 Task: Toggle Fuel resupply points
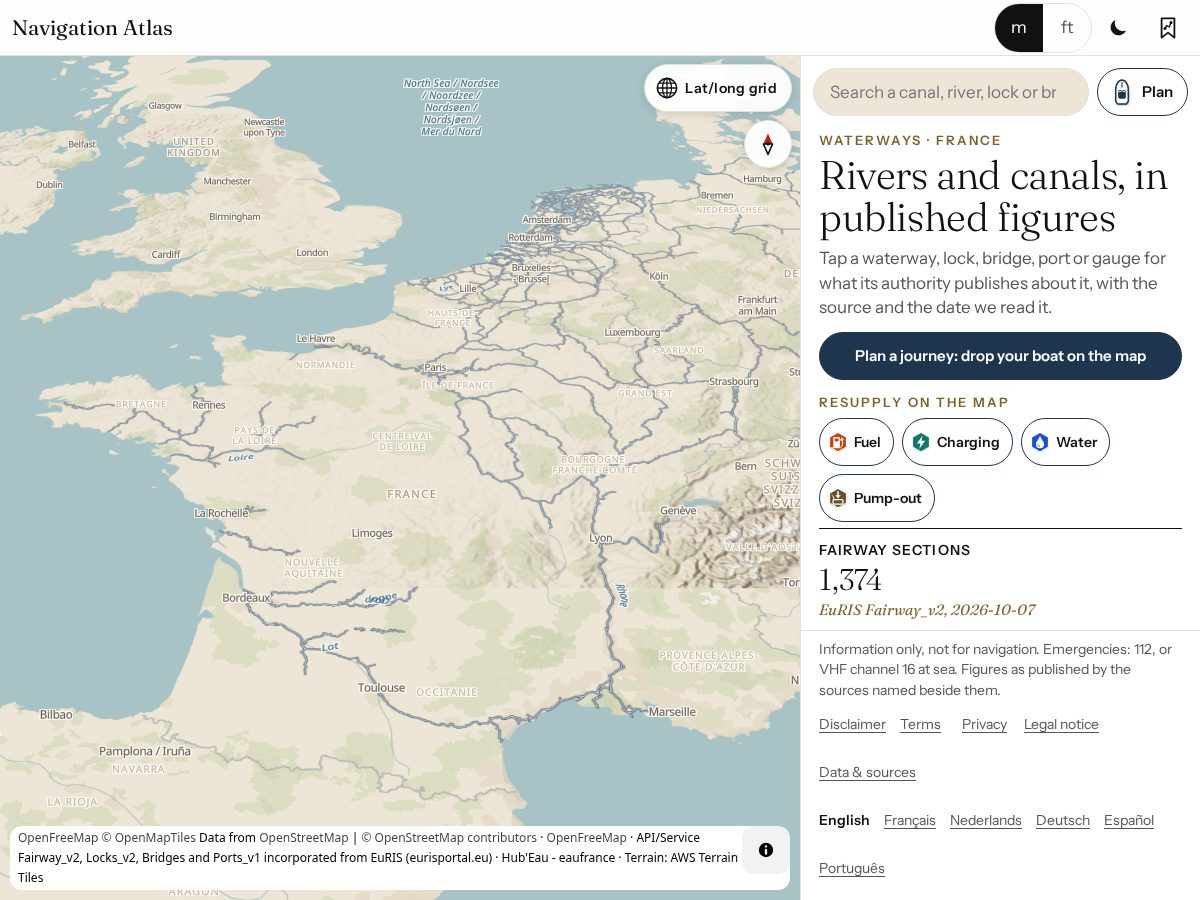pyautogui.click(x=856, y=442)
